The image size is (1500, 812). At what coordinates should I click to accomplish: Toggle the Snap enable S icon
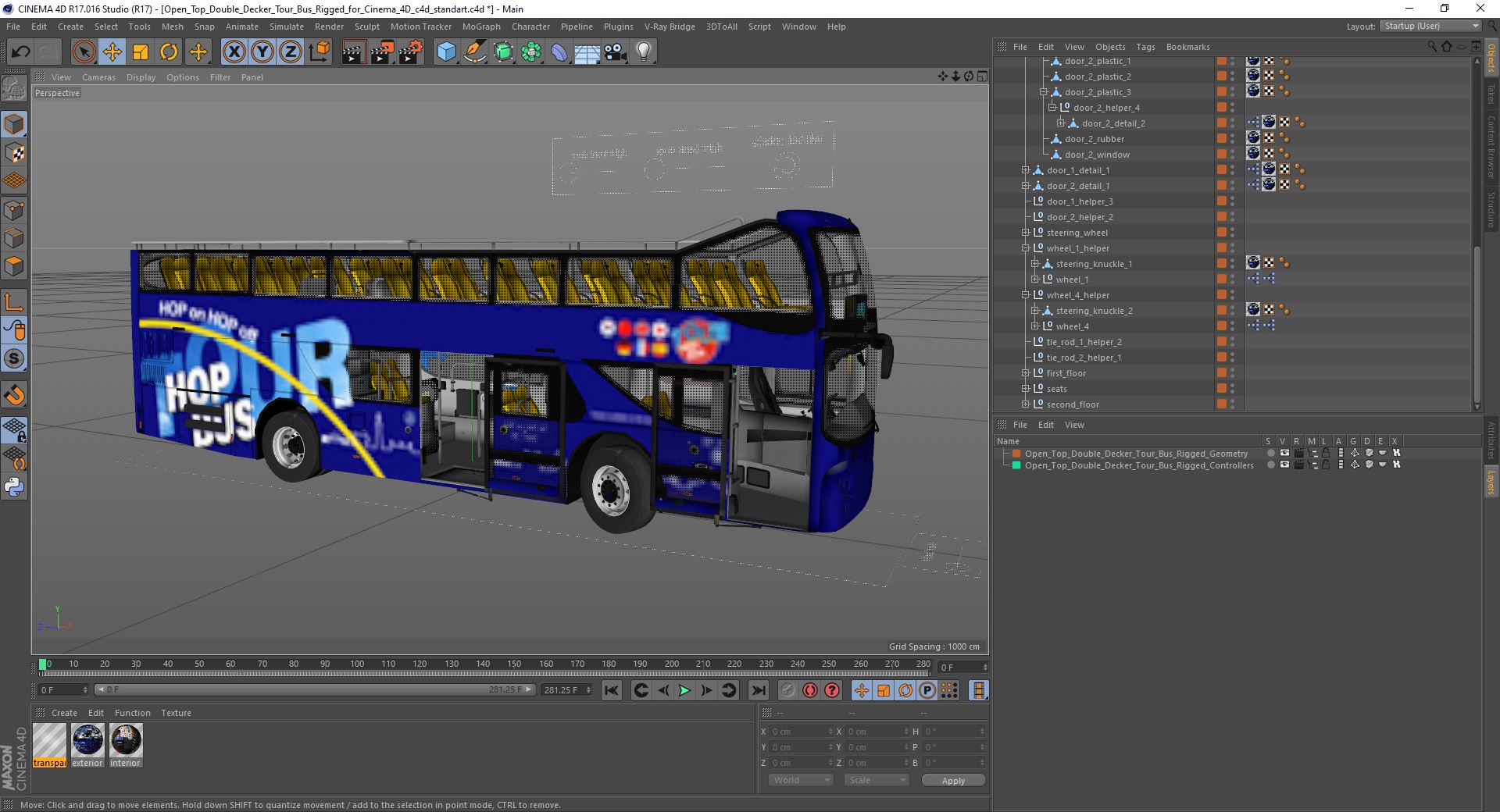point(14,359)
